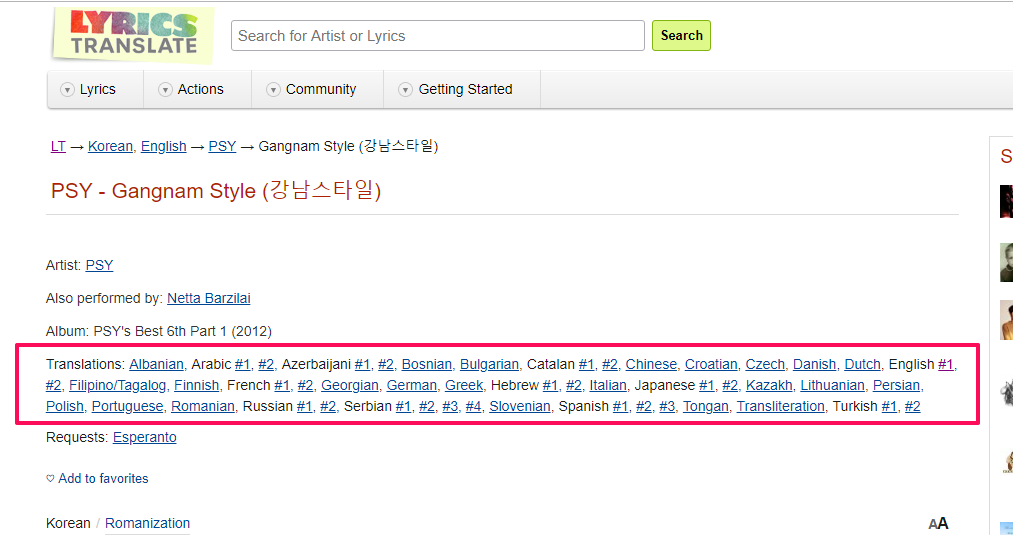
Task: Expand the Lyrics menu dropdown arrow
Action: (x=67, y=90)
